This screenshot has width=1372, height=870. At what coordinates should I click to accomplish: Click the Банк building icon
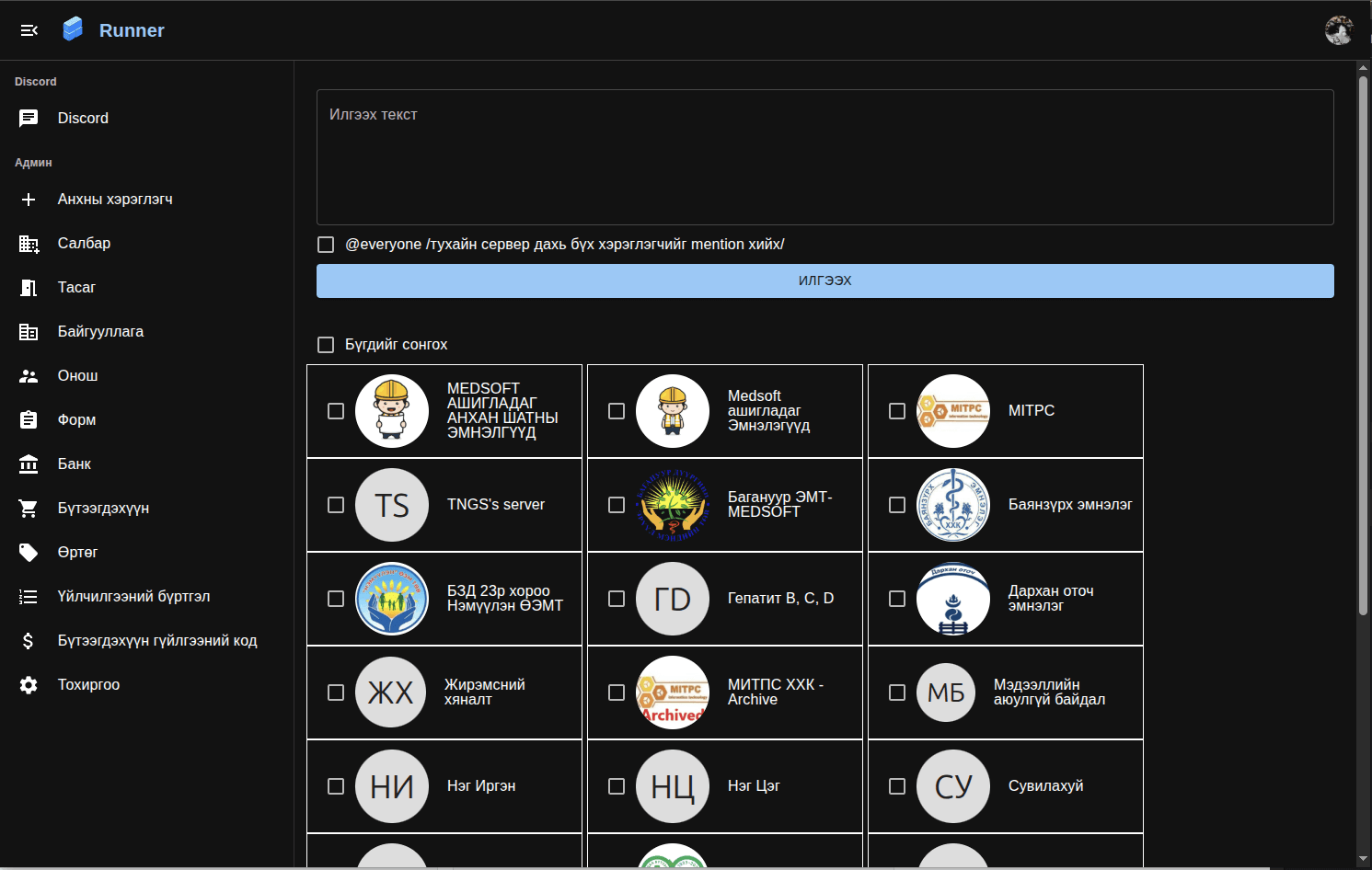29,464
